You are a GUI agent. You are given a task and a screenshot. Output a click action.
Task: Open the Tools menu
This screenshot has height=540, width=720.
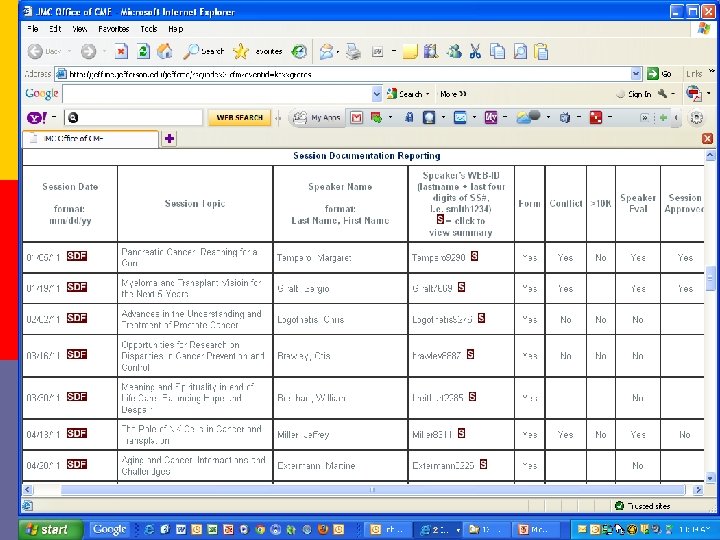(149, 29)
